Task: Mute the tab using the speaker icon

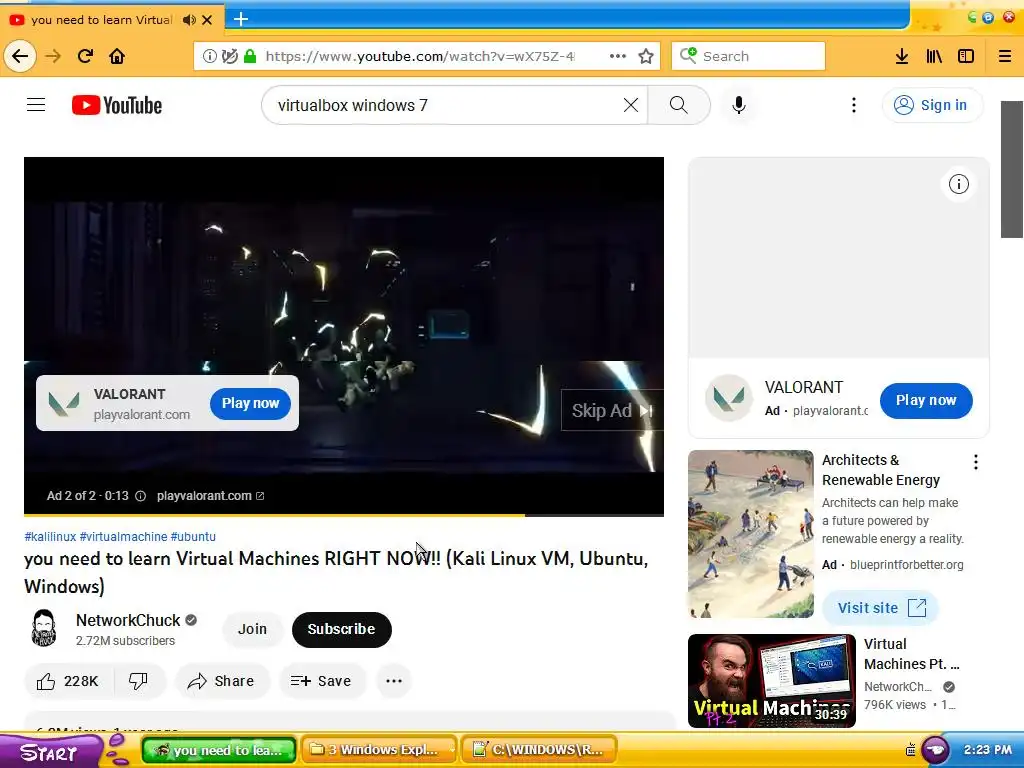Action: click(x=189, y=20)
